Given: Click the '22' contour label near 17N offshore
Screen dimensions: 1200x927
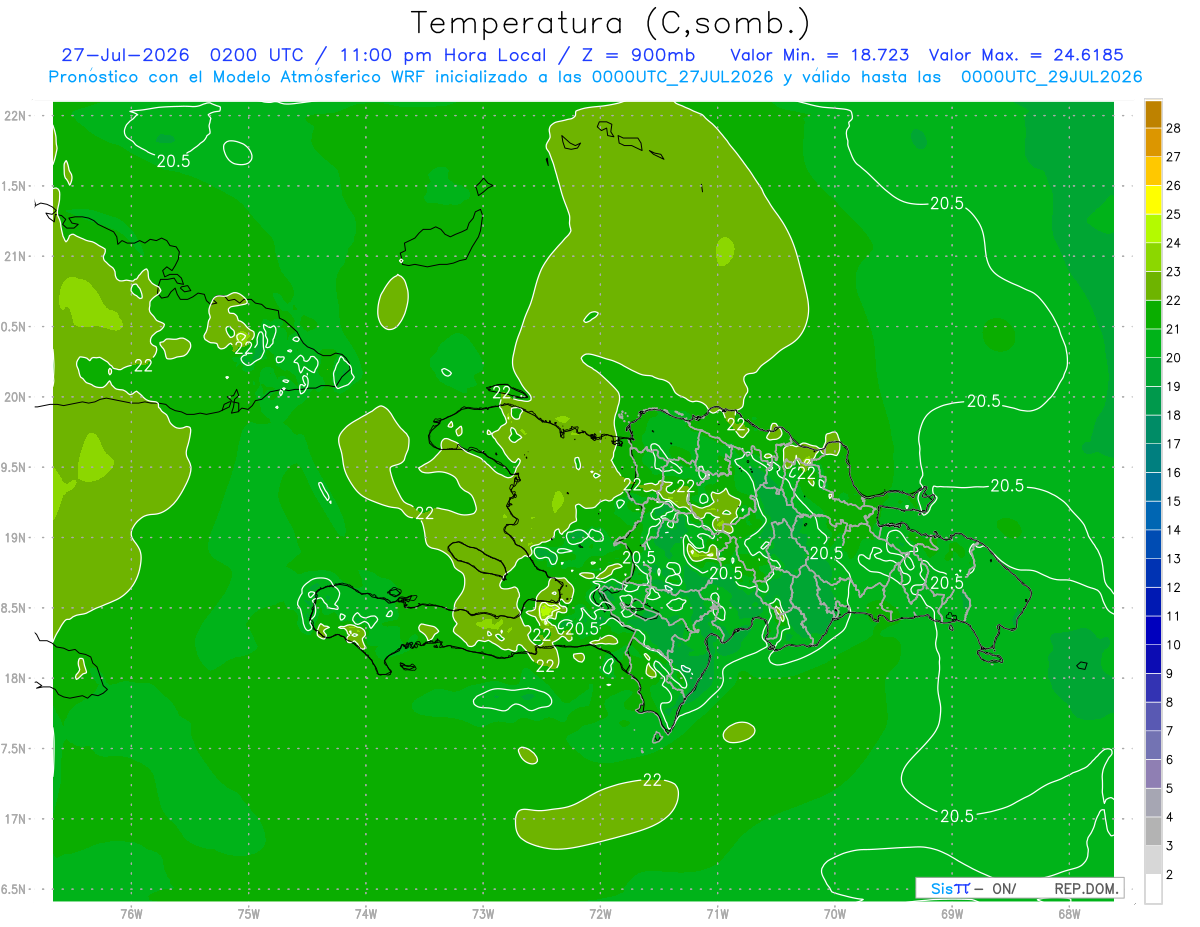Looking at the screenshot, I should [x=652, y=780].
